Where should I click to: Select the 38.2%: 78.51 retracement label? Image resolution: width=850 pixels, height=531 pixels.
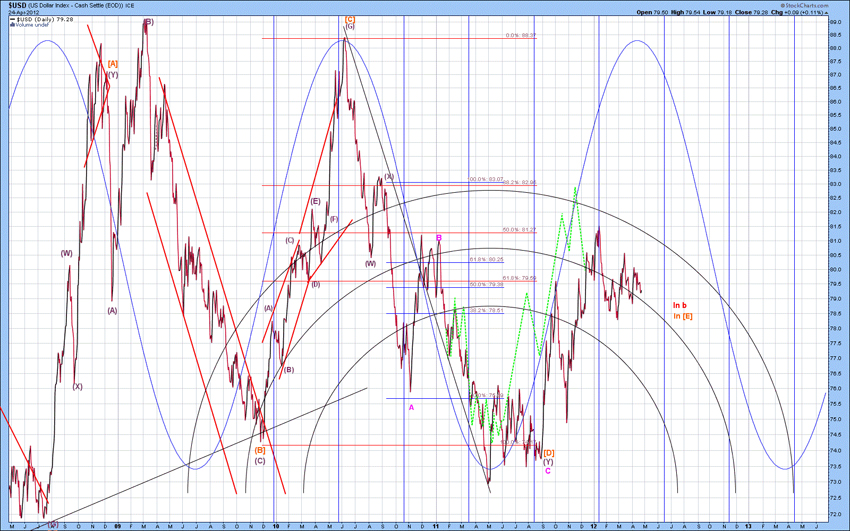(486, 310)
